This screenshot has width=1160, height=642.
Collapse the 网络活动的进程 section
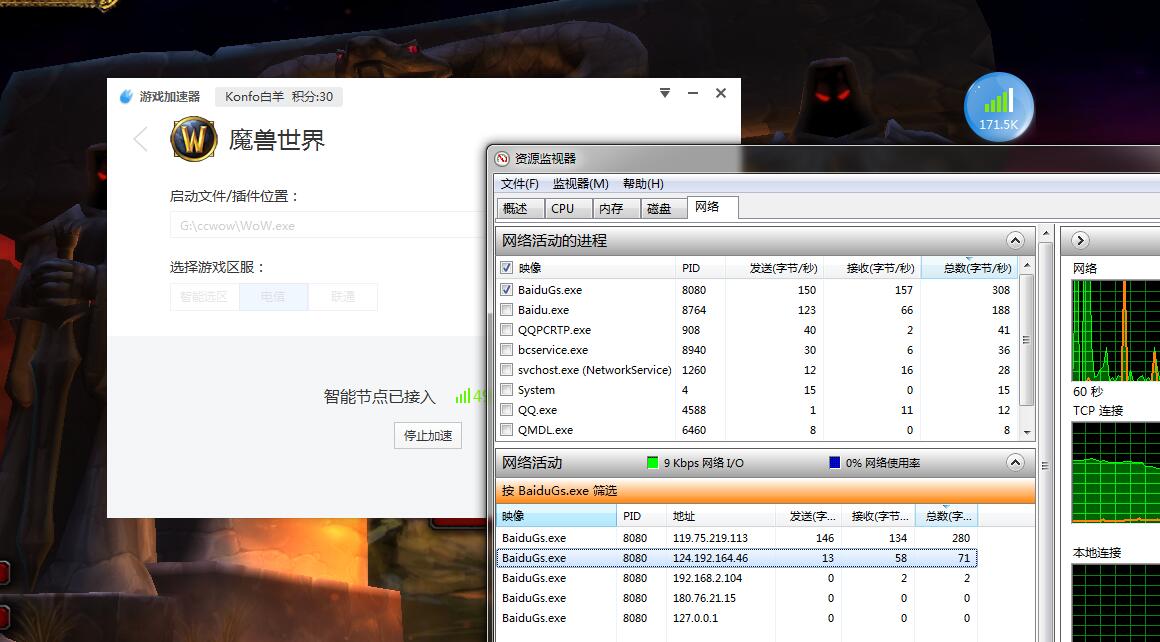(x=1016, y=240)
